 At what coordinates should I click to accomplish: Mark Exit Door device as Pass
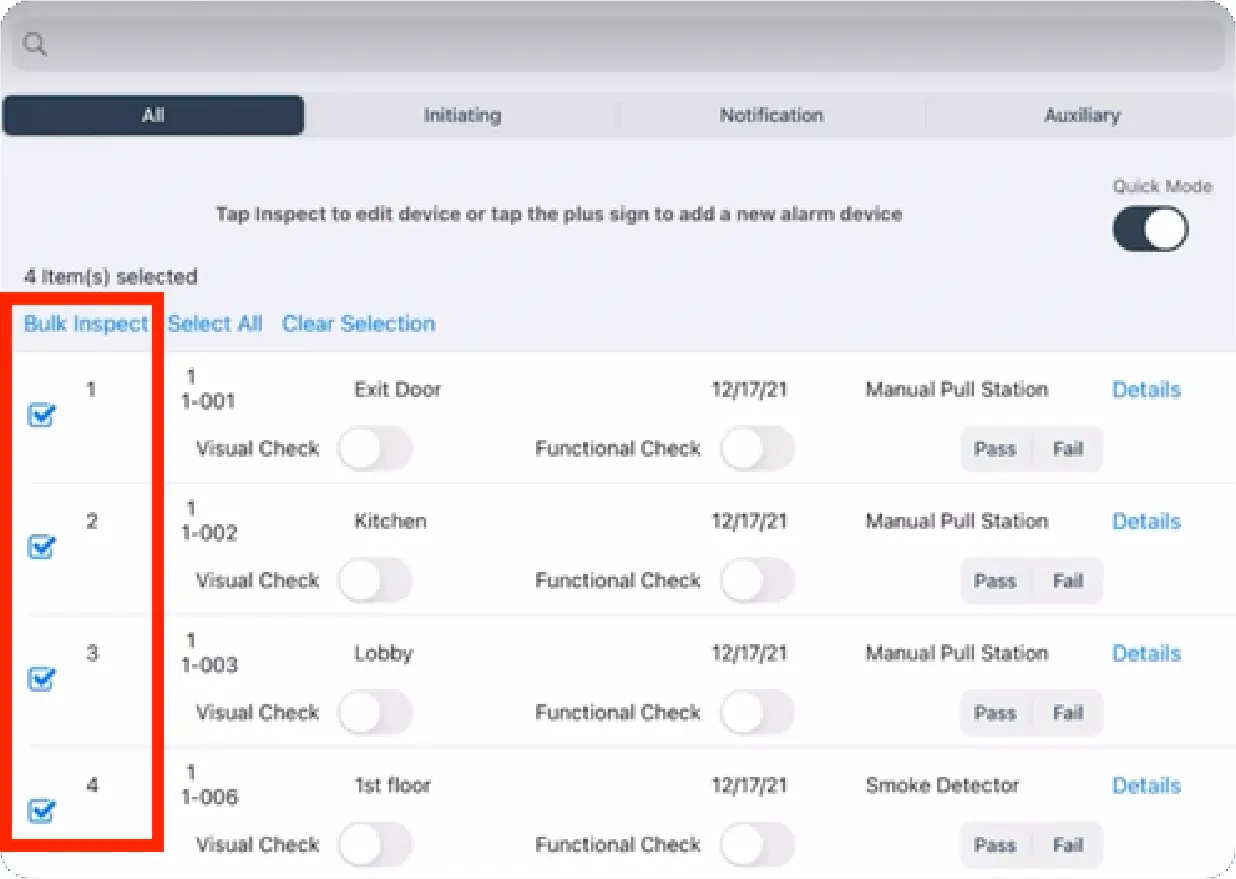pyautogui.click(x=995, y=449)
